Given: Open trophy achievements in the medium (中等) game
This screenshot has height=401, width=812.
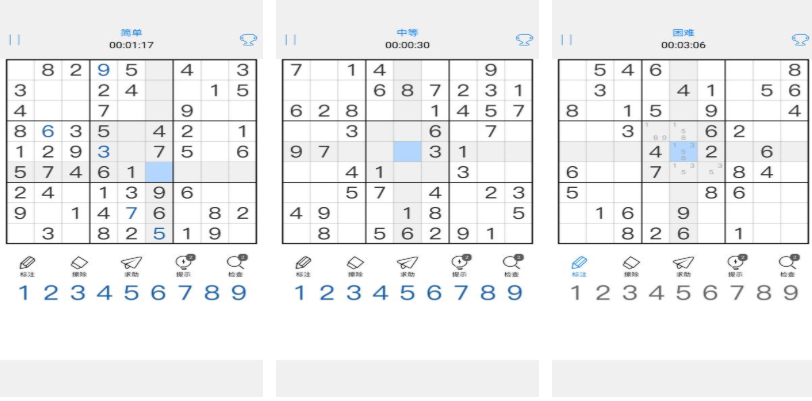Looking at the screenshot, I should 523,40.
